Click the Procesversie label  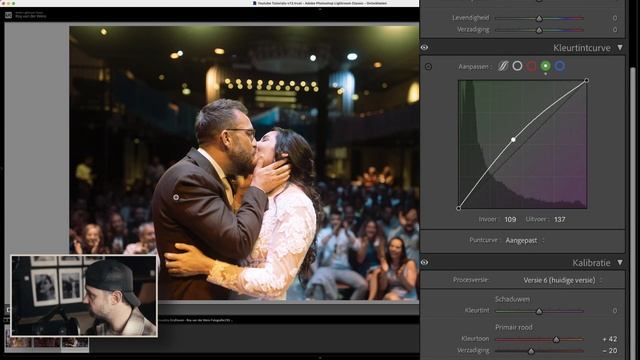point(470,280)
